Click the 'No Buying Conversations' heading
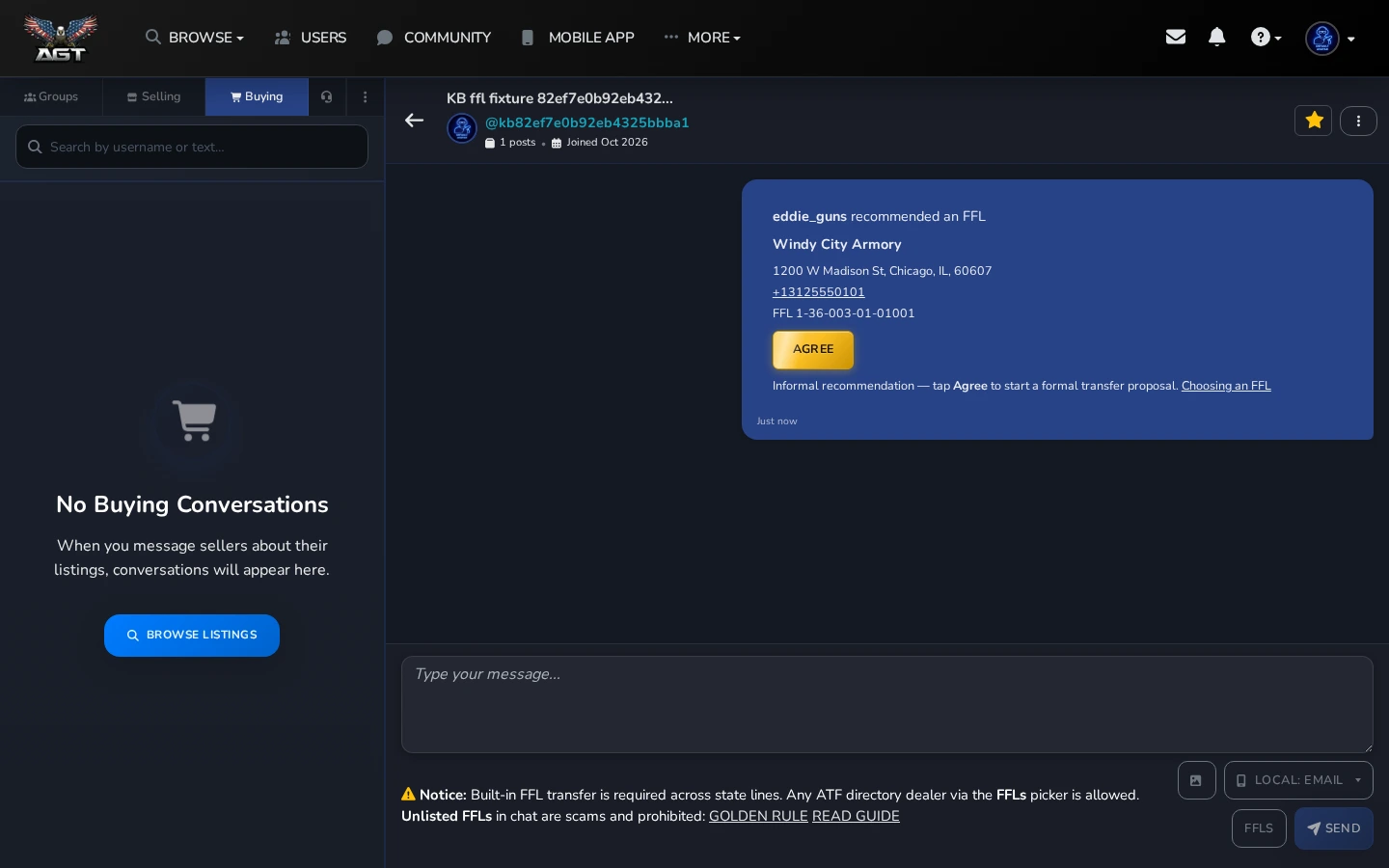Image resolution: width=1389 pixels, height=868 pixels. pos(192,504)
